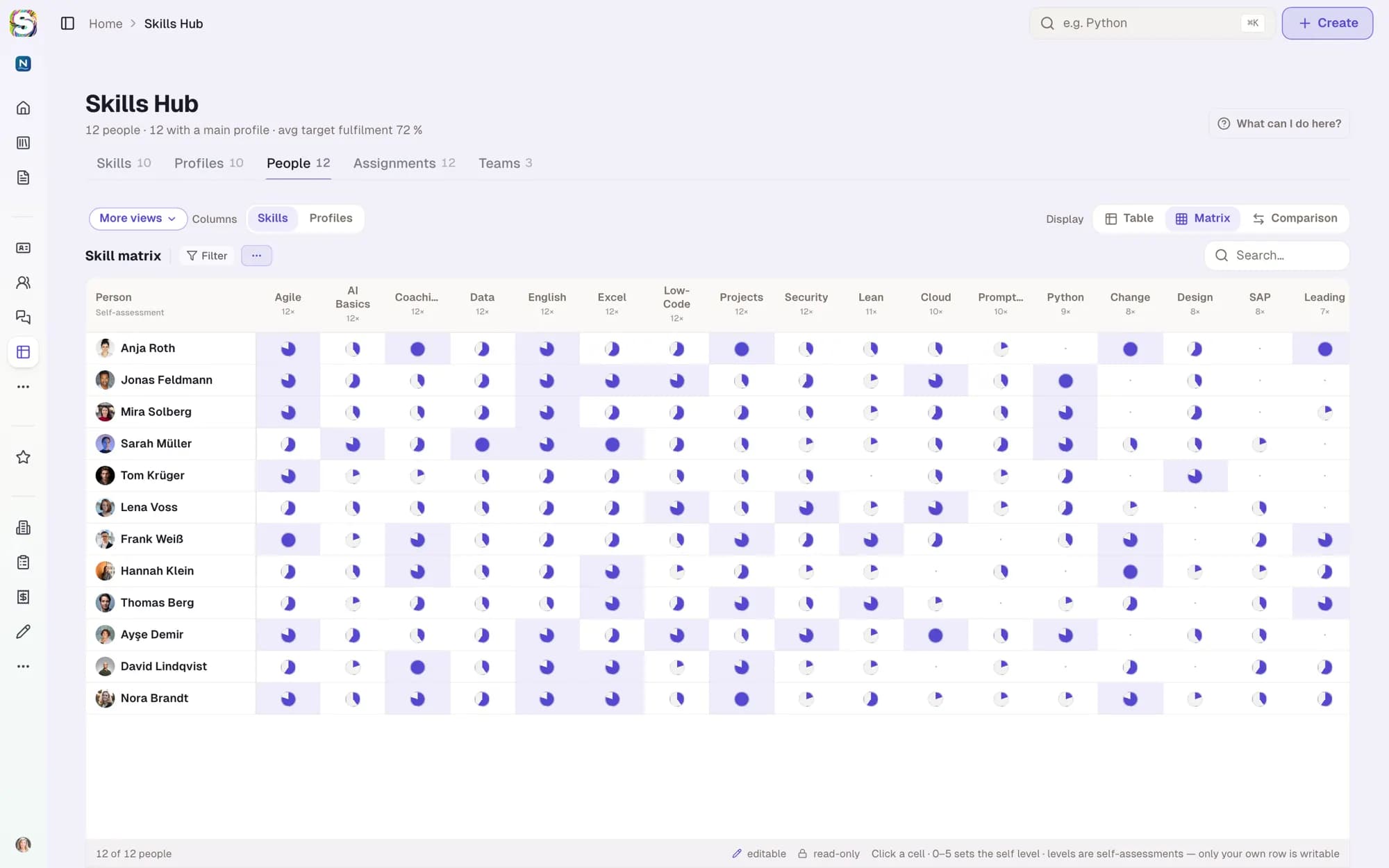Open the building icon in sidebar
Image resolution: width=1389 pixels, height=868 pixels.
point(23,528)
